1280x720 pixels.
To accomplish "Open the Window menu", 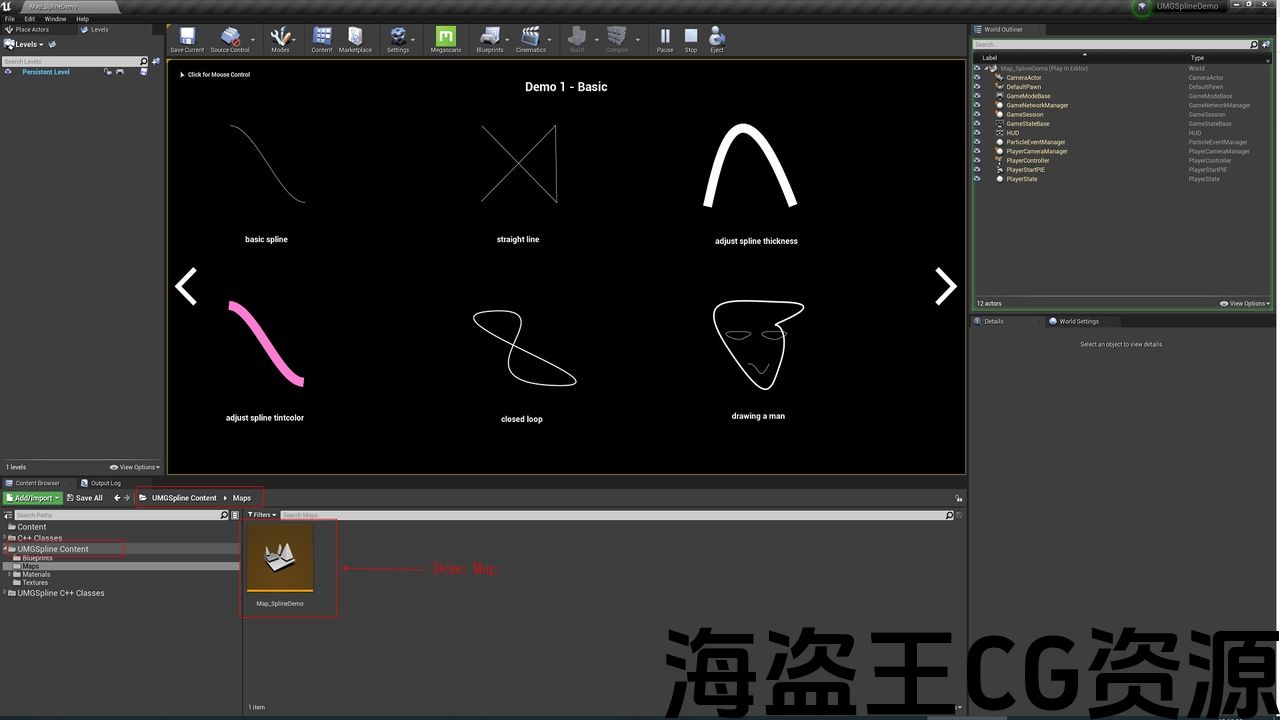I will tap(55, 19).
